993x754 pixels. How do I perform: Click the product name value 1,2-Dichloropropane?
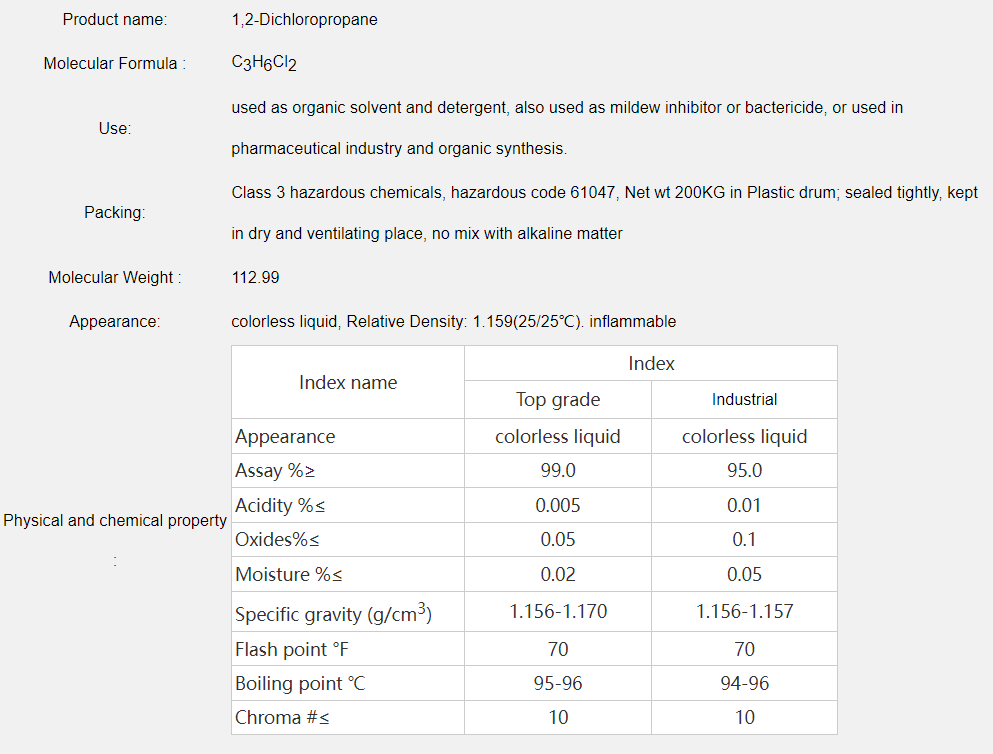(x=304, y=20)
